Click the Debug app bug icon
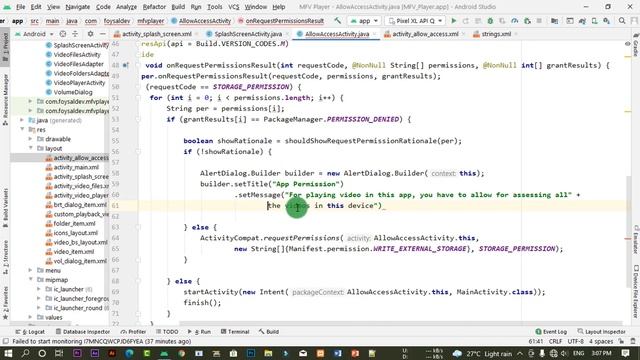 tap(490, 20)
